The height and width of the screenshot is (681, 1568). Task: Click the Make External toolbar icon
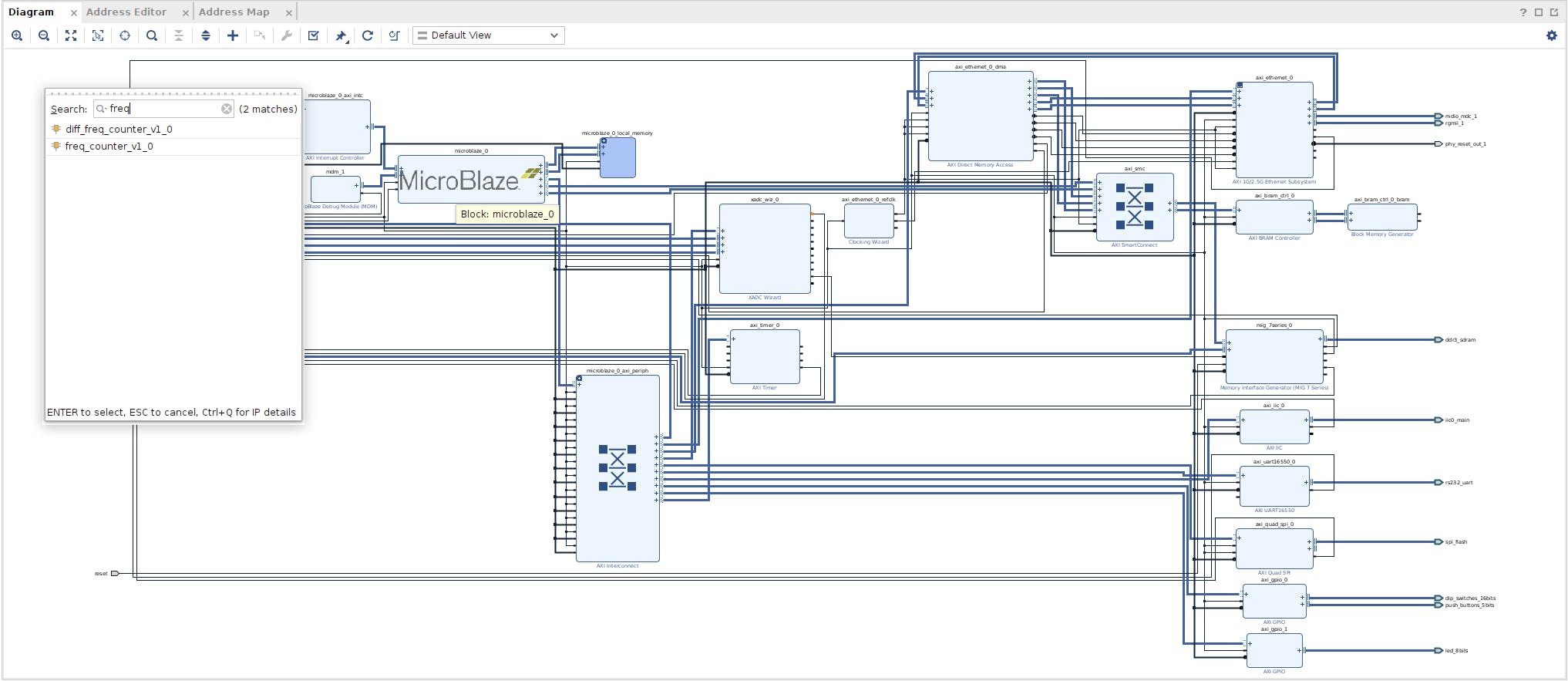(x=260, y=35)
